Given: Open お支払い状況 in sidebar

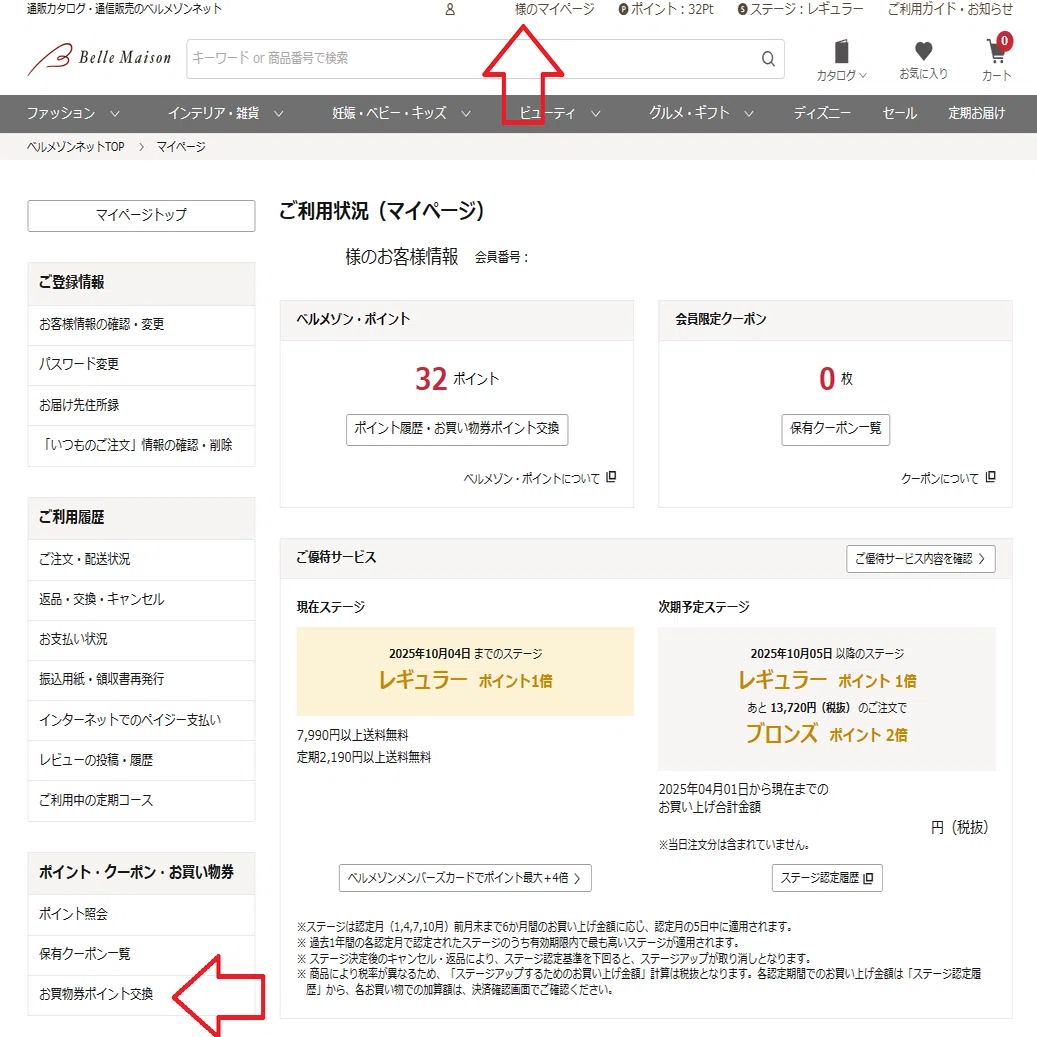Looking at the screenshot, I should pos(141,640).
